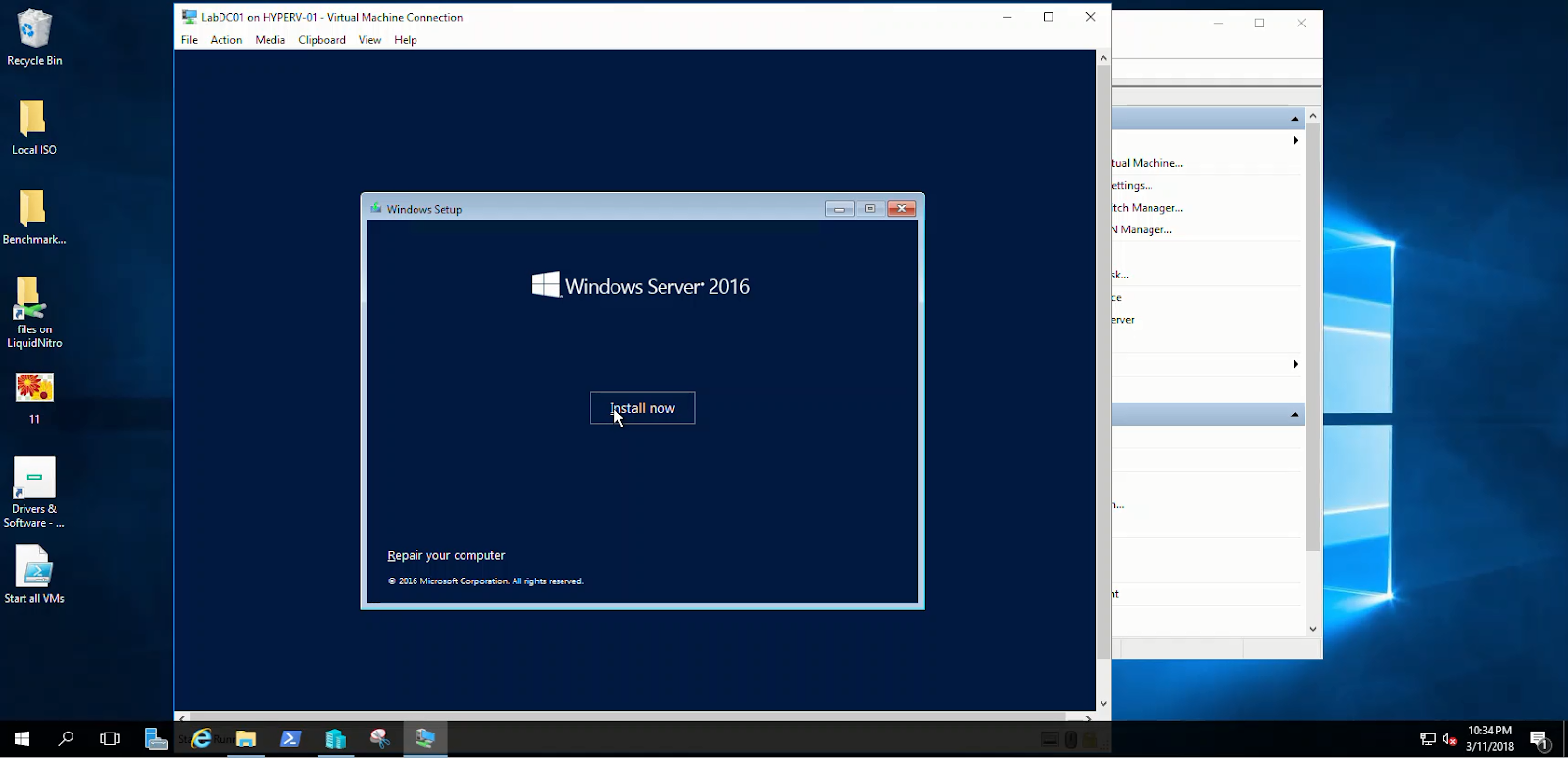The height and width of the screenshot is (758, 1568).
Task: Click scroll-up arrow of Hyper-V actions pane
Action: (1313, 116)
